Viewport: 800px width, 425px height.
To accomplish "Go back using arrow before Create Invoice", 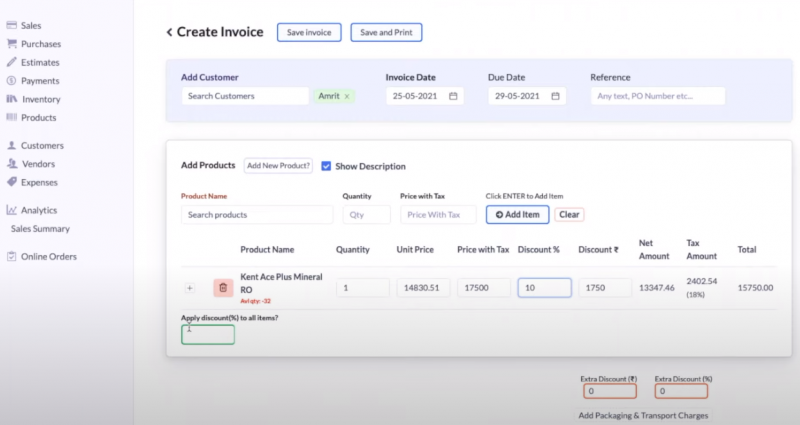I will (x=169, y=33).
